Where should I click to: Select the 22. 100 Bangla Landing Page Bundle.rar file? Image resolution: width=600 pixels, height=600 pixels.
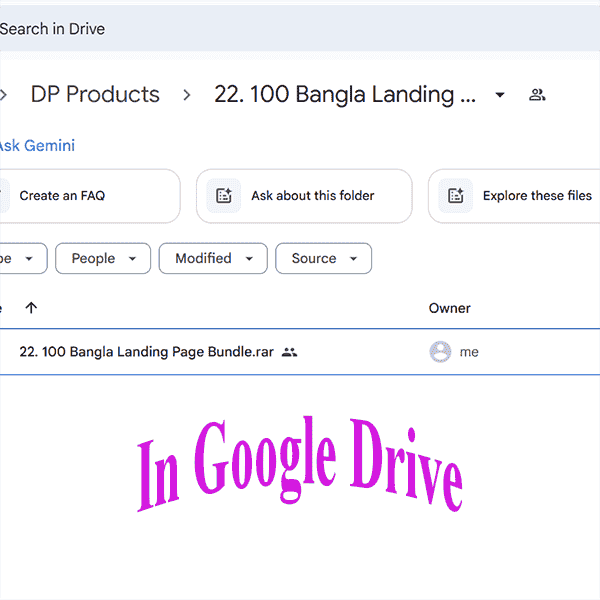tap(300, 352)
